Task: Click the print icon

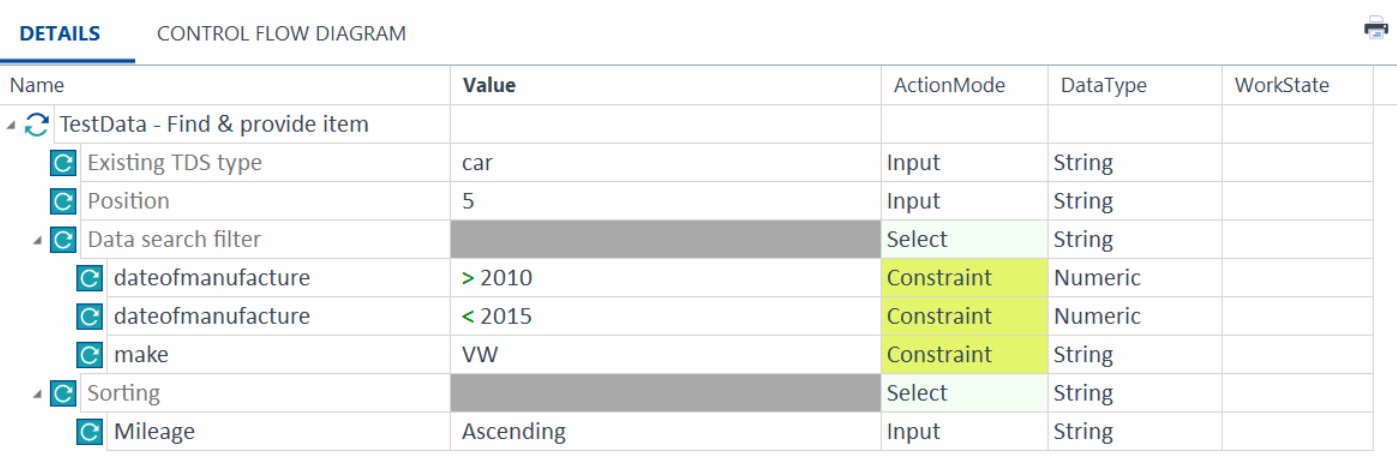Action: point(1376,28)
